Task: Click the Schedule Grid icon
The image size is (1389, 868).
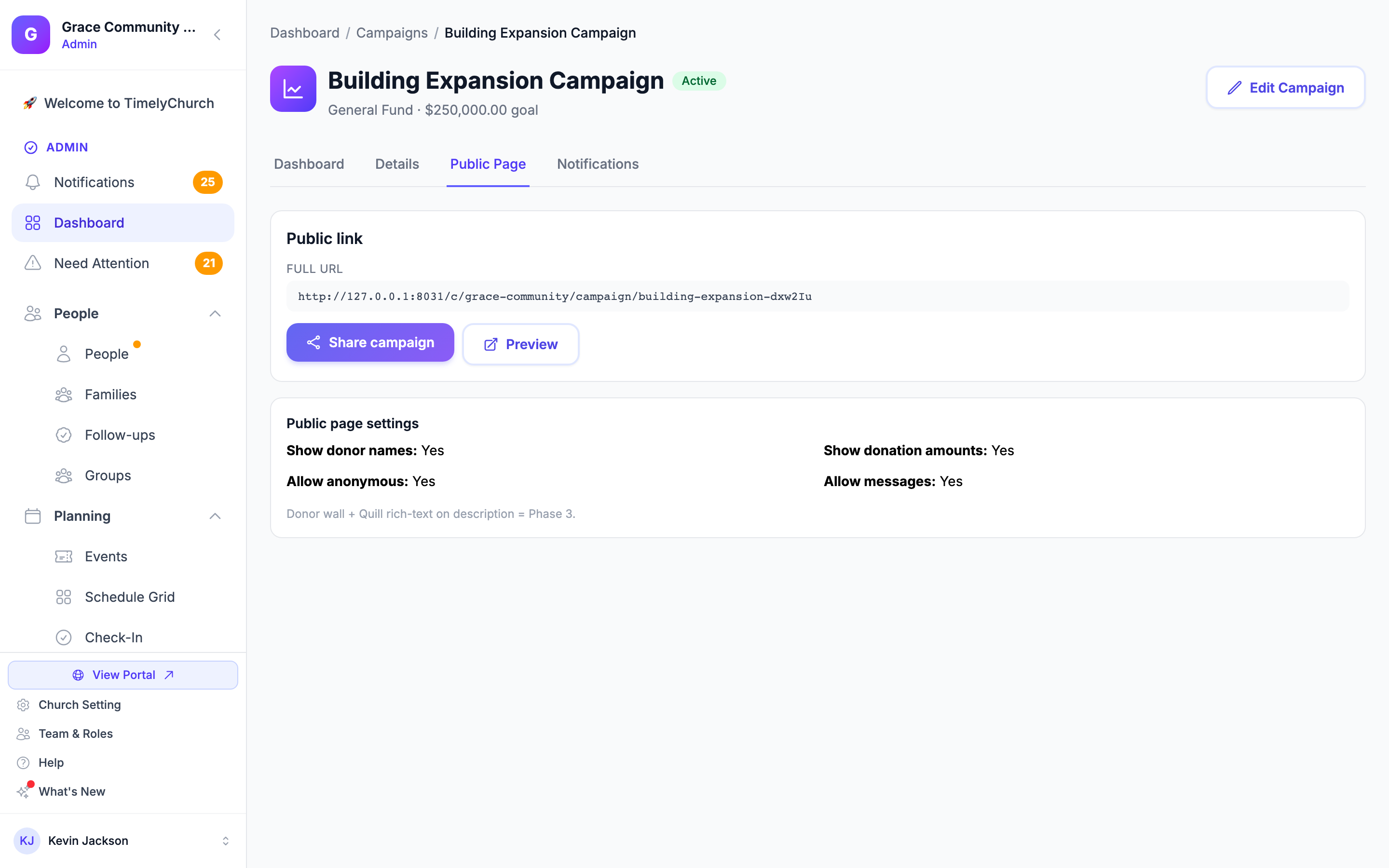Action: pos(64,597)
